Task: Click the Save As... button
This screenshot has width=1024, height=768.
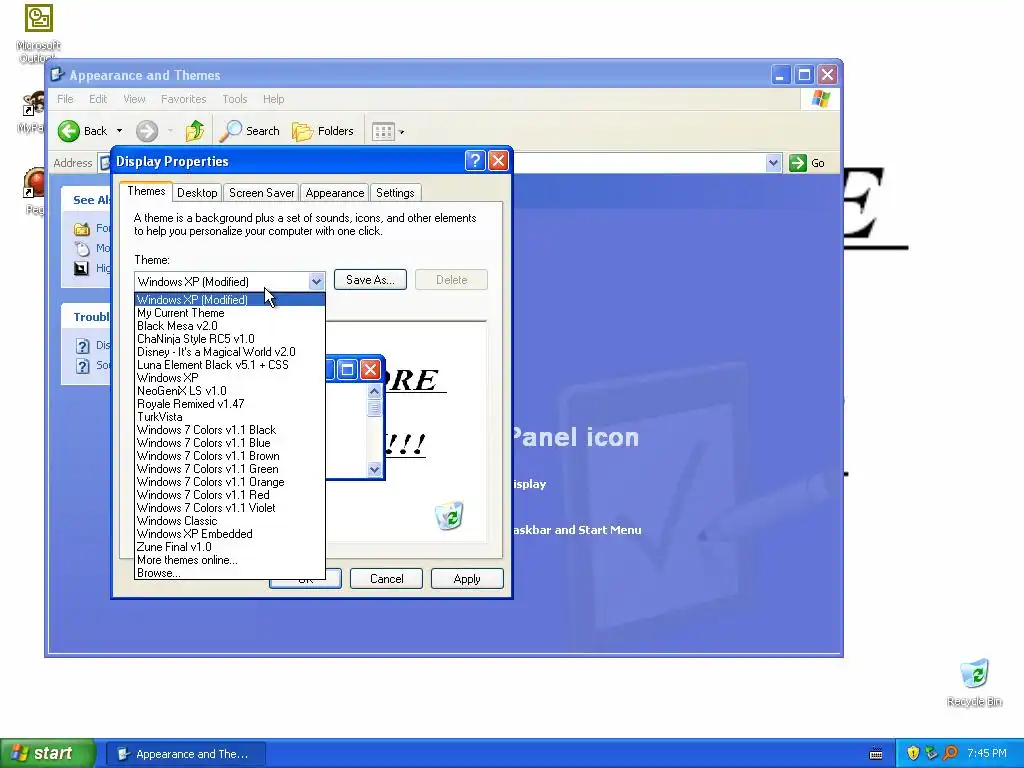Action: 370,280
